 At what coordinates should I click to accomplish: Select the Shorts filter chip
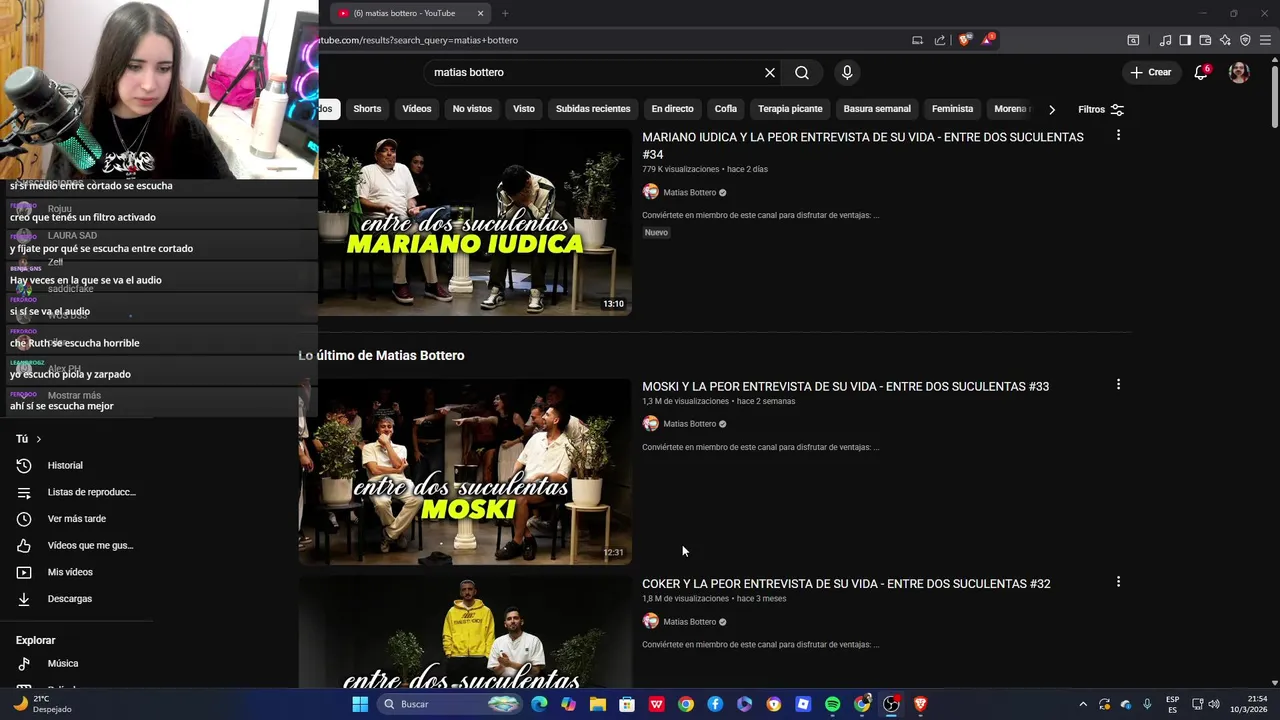coord(367,109)
